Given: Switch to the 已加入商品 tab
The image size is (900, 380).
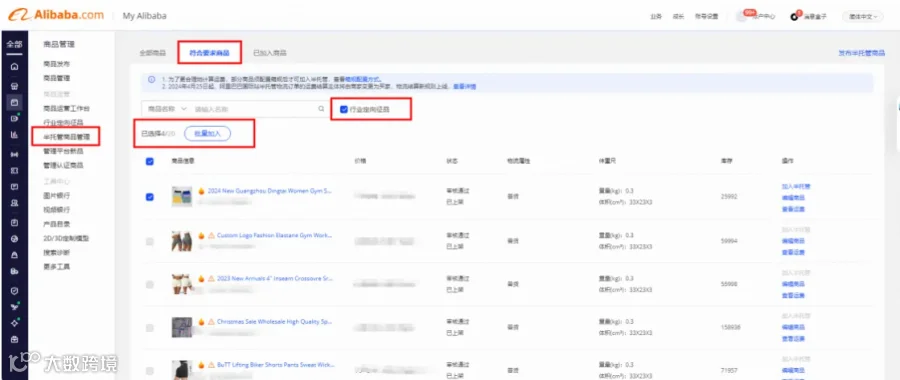Looking at the screenshot, I should [x=270, y=53].
